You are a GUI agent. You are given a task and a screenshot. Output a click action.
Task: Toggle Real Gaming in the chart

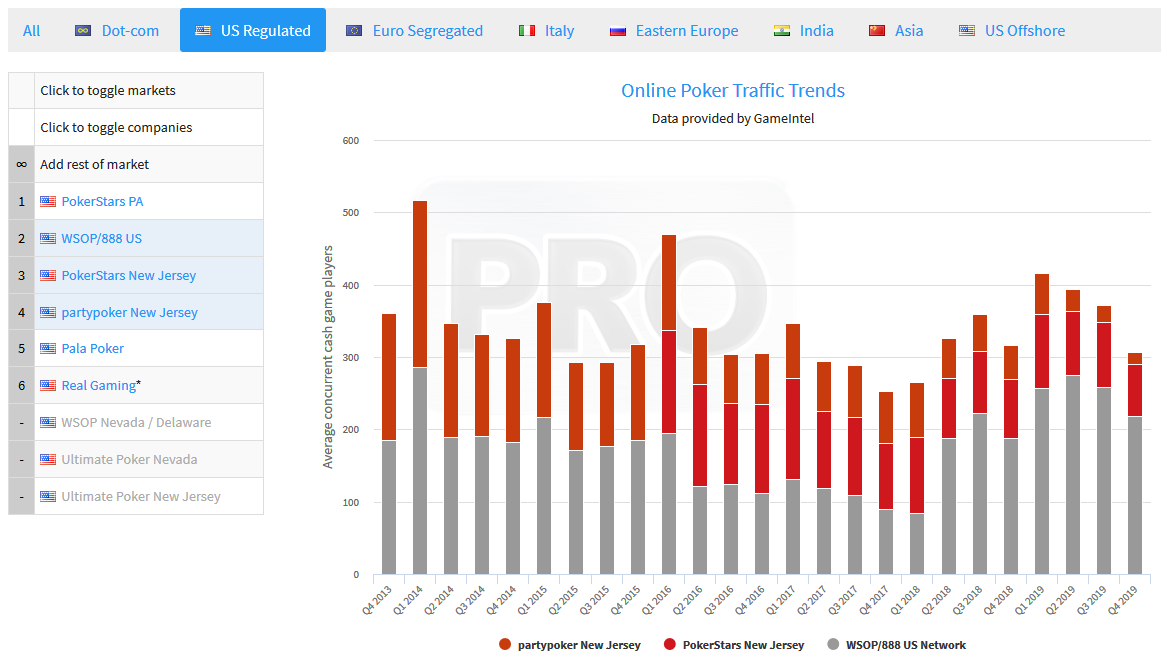(136, 386)
